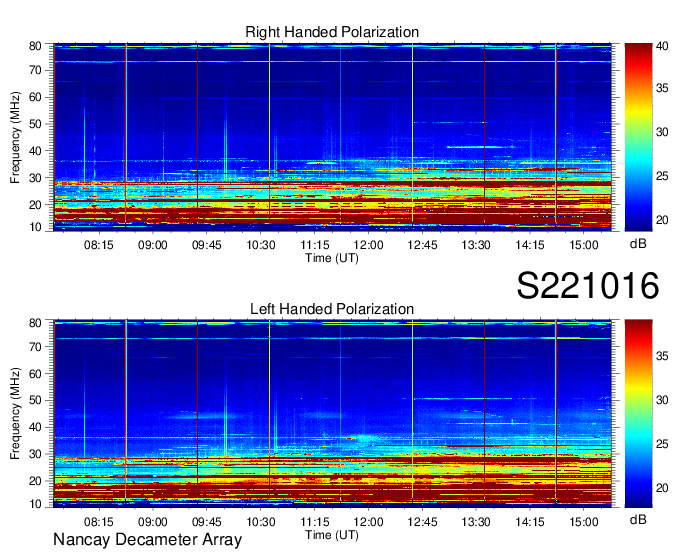The height and width of the screenshot is (552, 680).
Task: Click the dB unit label under the upper color bar
Action: pyautogui.click(x=638, y=244)
